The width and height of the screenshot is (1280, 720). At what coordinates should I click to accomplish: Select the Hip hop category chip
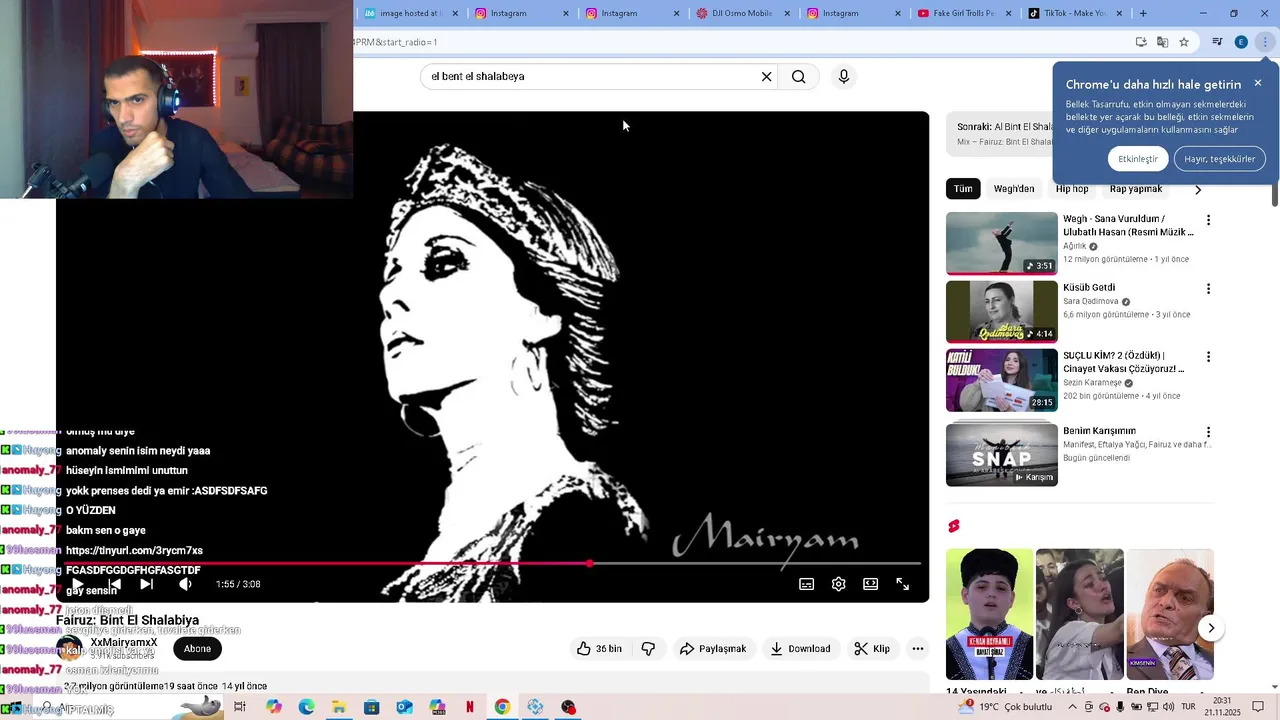1072,189
